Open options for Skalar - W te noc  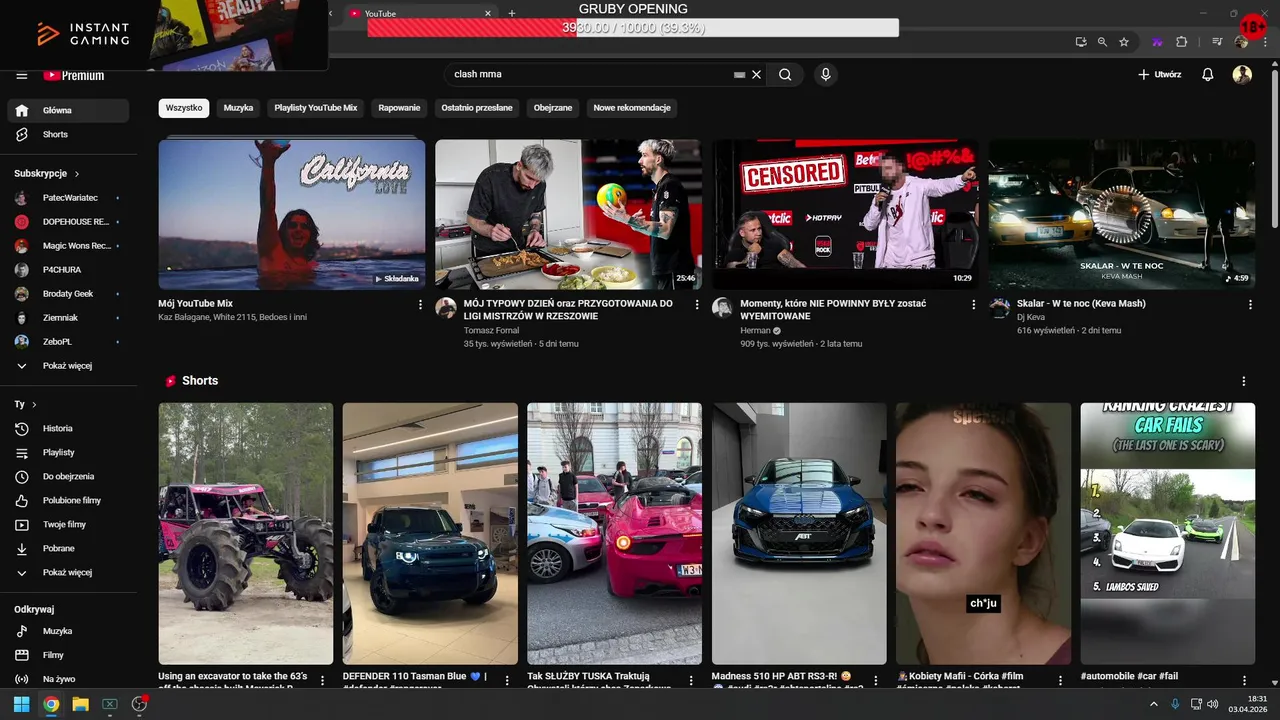pos(1250,305)
